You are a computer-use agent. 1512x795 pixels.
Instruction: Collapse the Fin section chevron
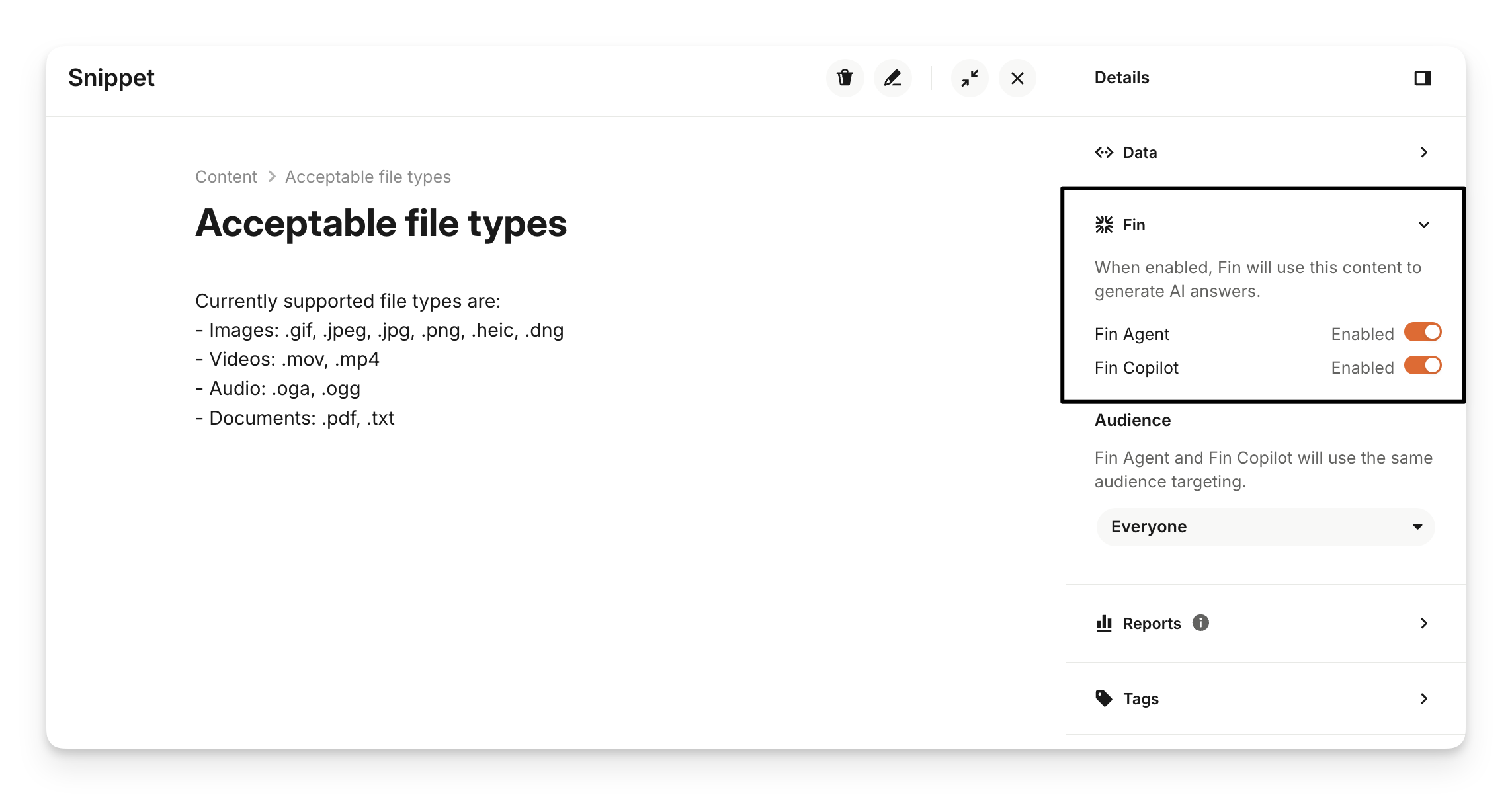point(1424,225)
